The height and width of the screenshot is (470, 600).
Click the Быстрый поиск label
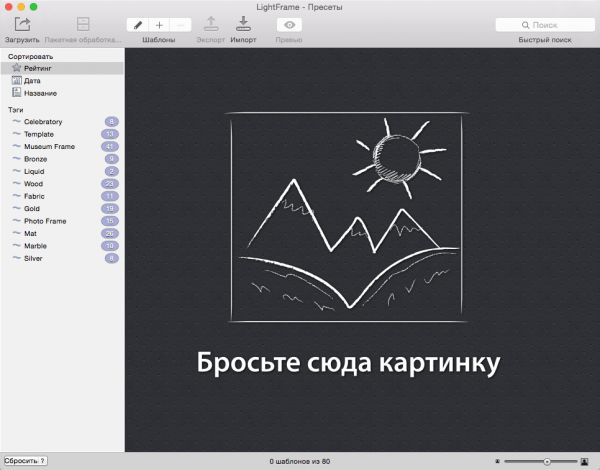point(545,40)
